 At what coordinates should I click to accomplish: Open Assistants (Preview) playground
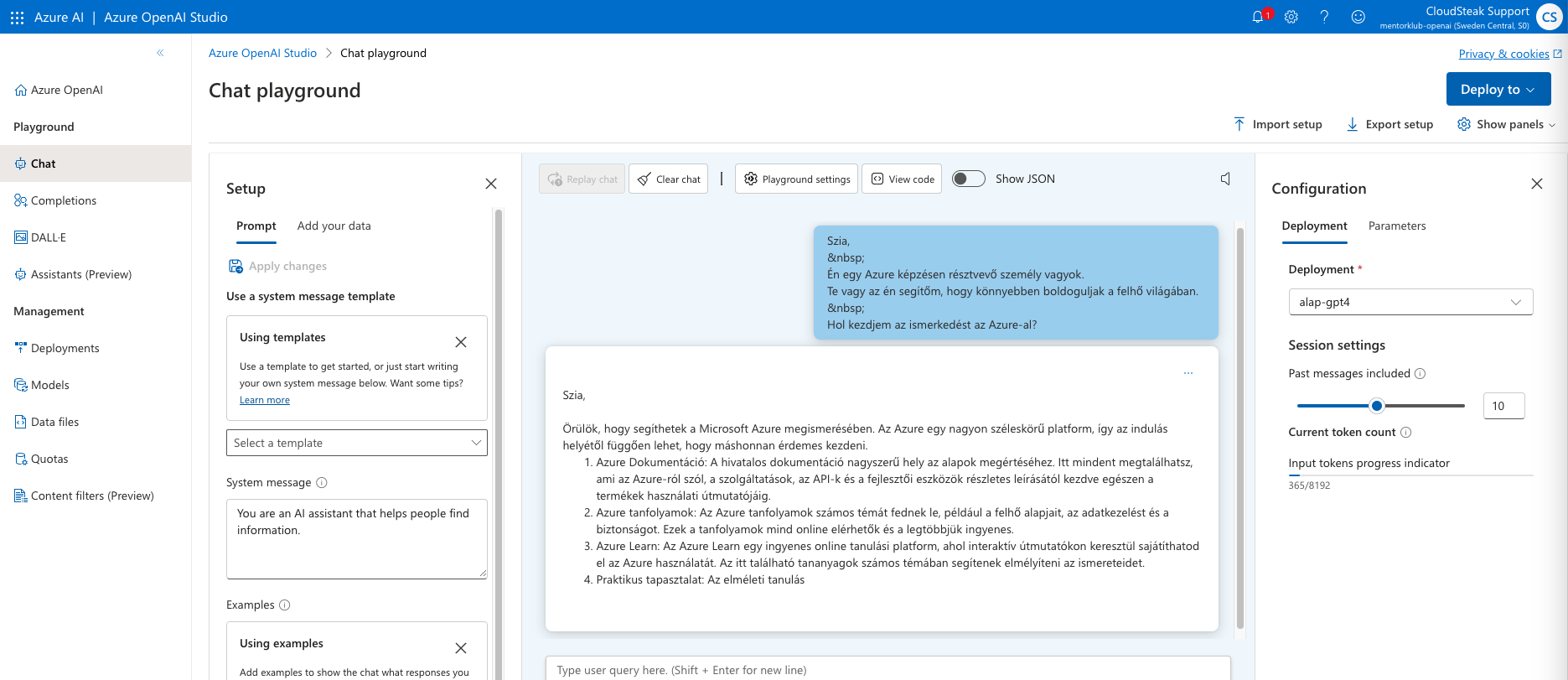tap(73, 274)
